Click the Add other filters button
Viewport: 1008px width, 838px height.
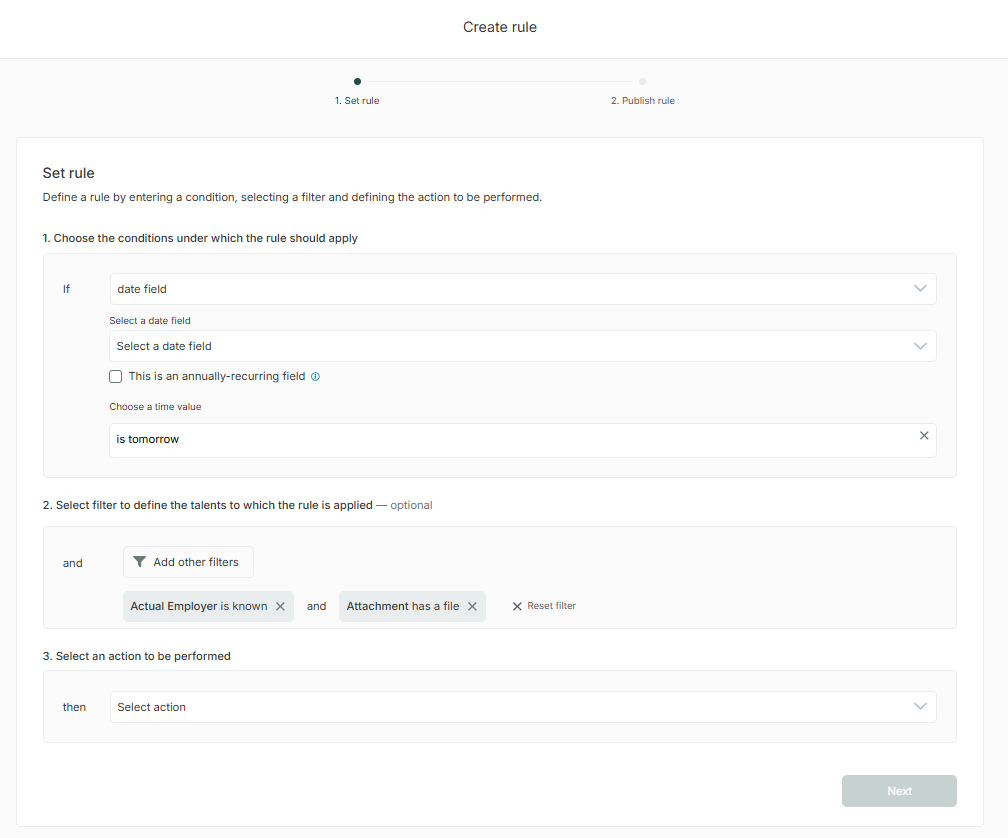tap(188, 562)
